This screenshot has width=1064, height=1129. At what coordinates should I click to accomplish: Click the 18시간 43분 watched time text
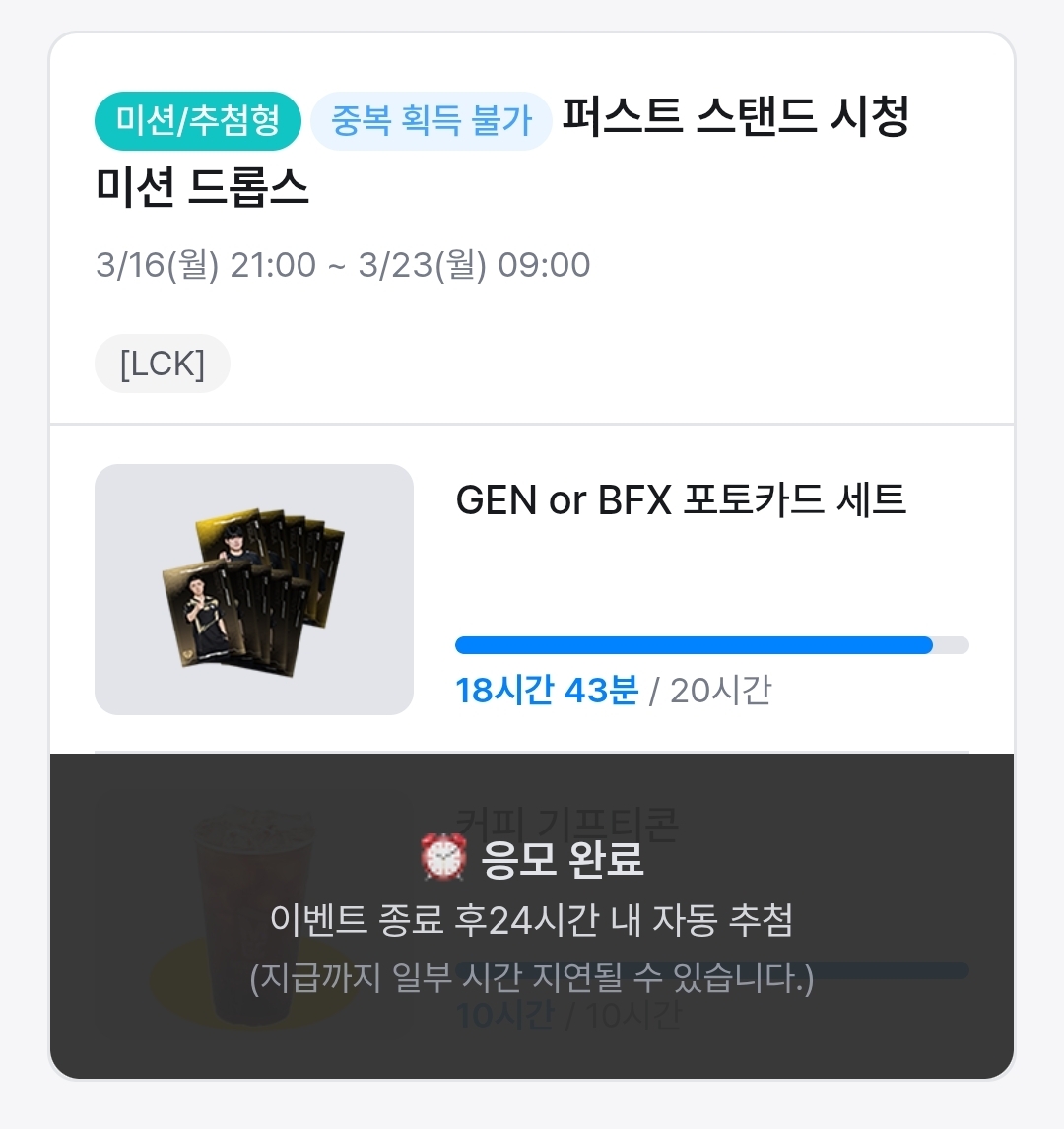tap(546, 691)
